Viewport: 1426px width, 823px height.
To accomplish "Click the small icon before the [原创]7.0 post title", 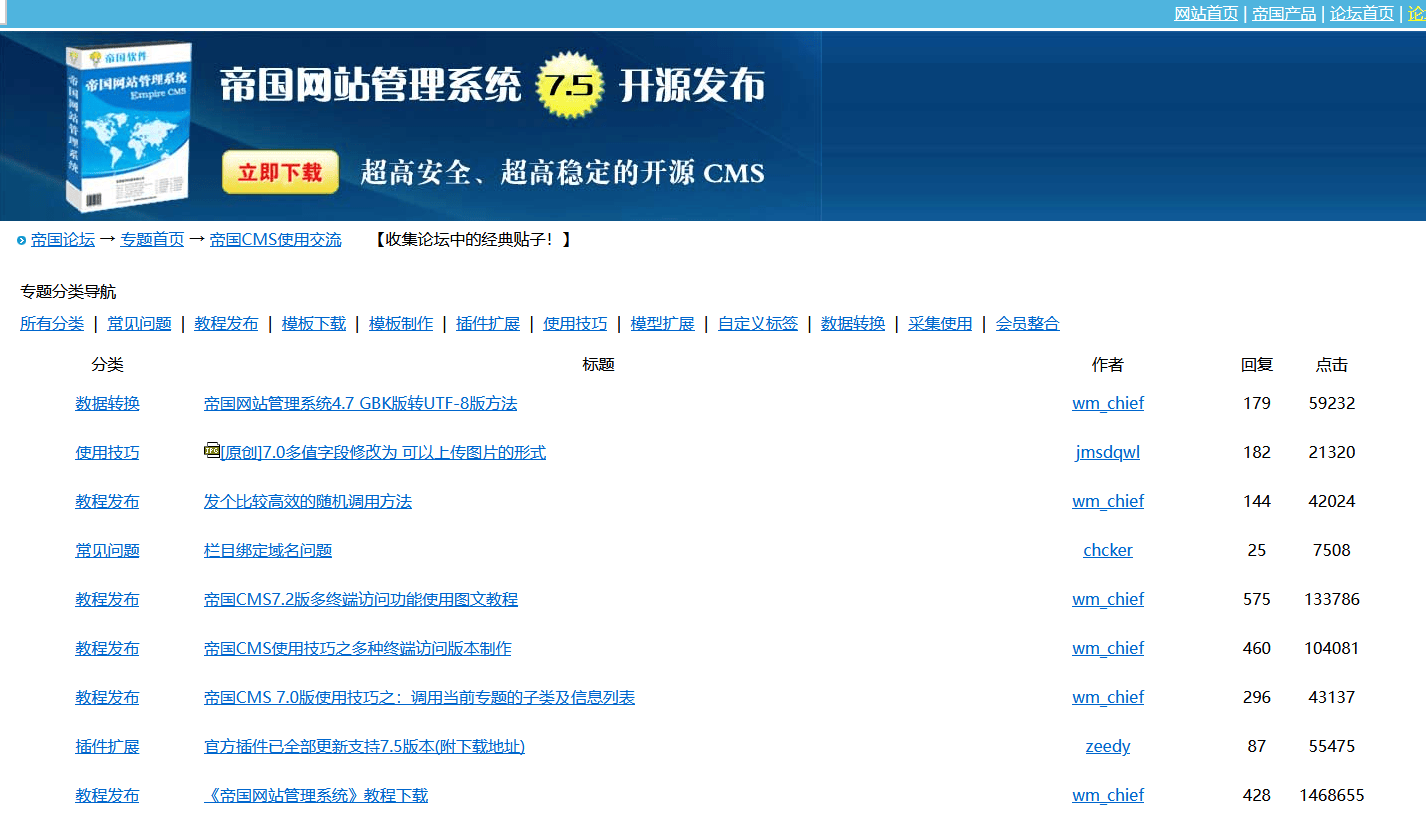I will (x=211, y=451).
